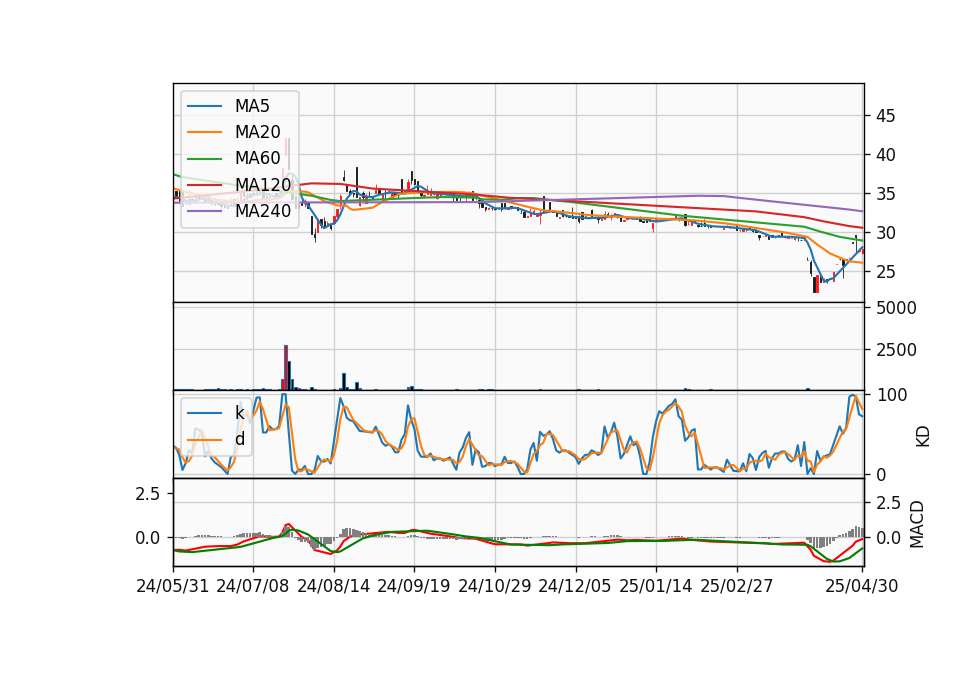
Task: Click the MA120 legend label
Action: [263, 185]
